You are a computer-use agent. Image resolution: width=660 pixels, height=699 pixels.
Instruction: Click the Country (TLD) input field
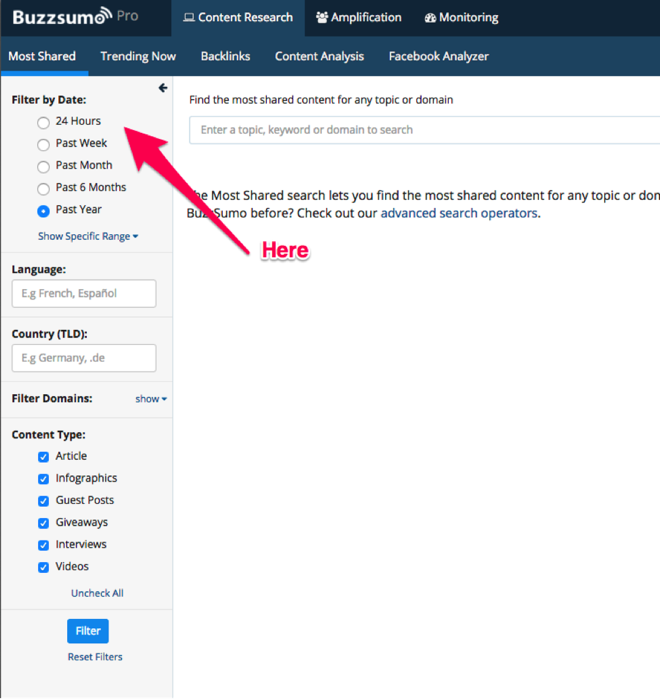pyautogui.click(x=84, y=358)
